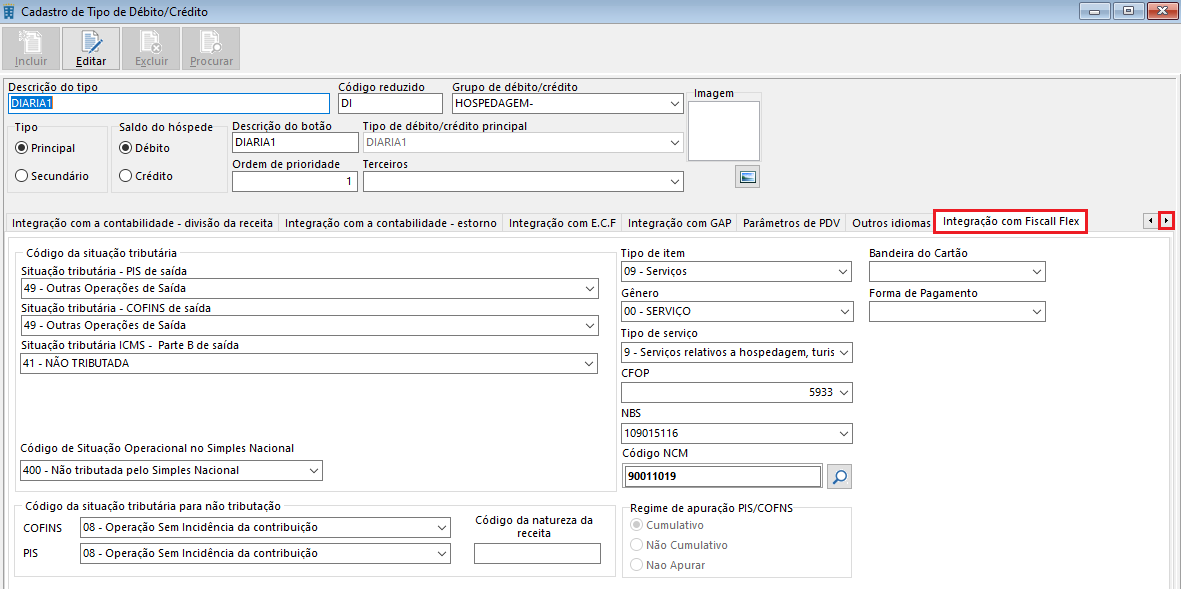The height and width of the screenshot is (589, 1181).
Task: Open the Tipo de item dropdown
Action: coord(843,271)
